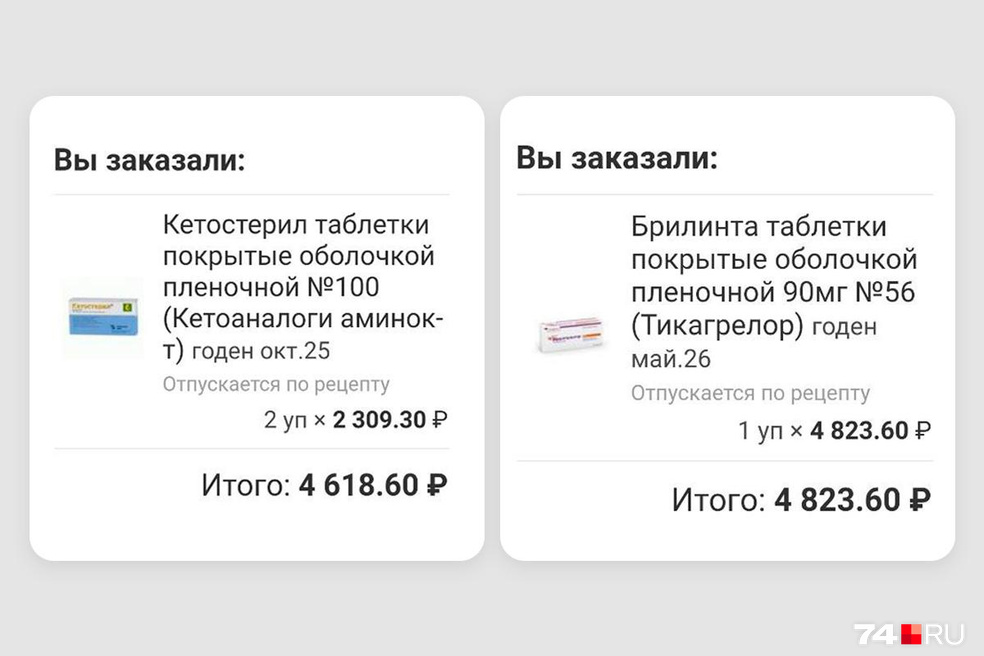The width and height of the screenshot is (984, 656).
Task: Click the Итого 4 618.60 ₽ total
Action: pos(324,486)
